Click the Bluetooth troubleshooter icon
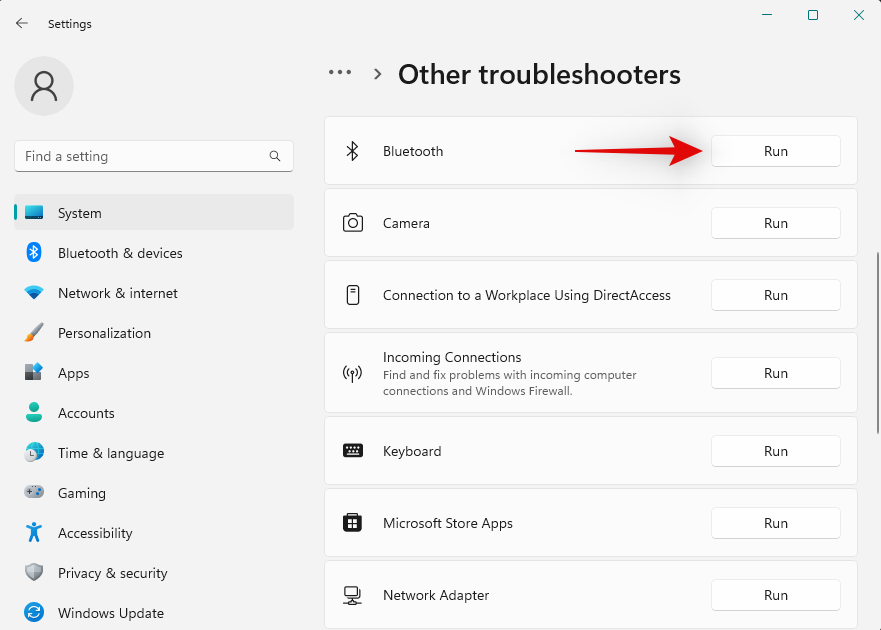Screen dimensions: 881x630 pos(352,151)
